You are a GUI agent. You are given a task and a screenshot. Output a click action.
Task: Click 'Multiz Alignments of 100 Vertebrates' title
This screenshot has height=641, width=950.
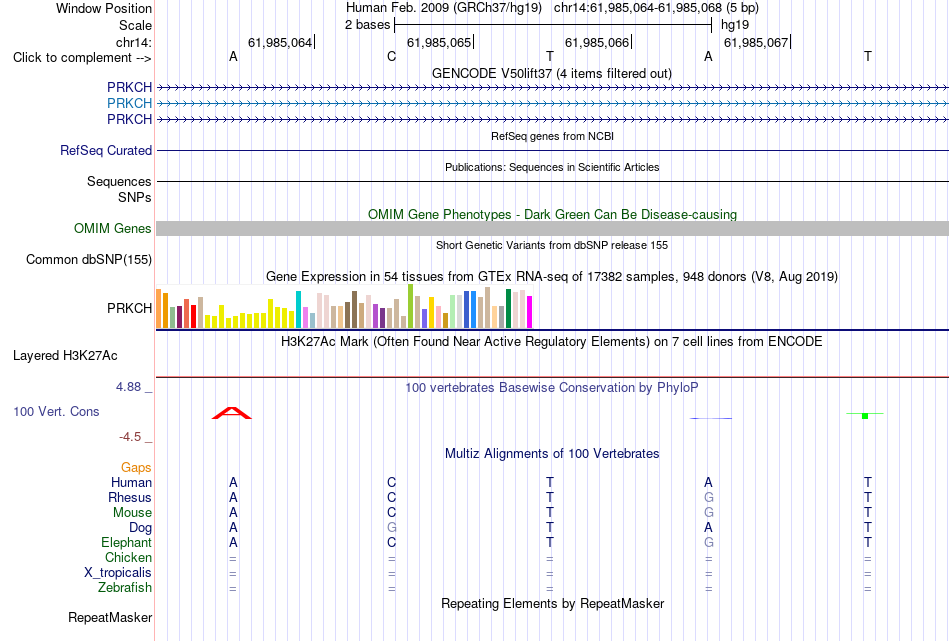pos(552,454)
